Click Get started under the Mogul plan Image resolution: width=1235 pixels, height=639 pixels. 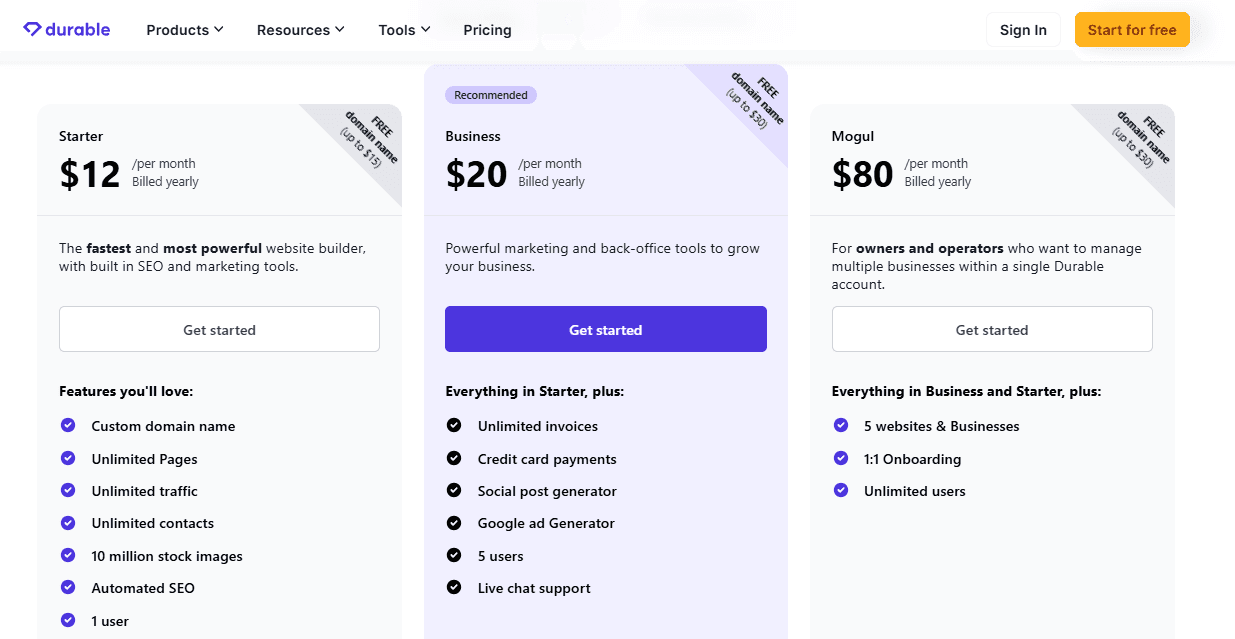991,328
